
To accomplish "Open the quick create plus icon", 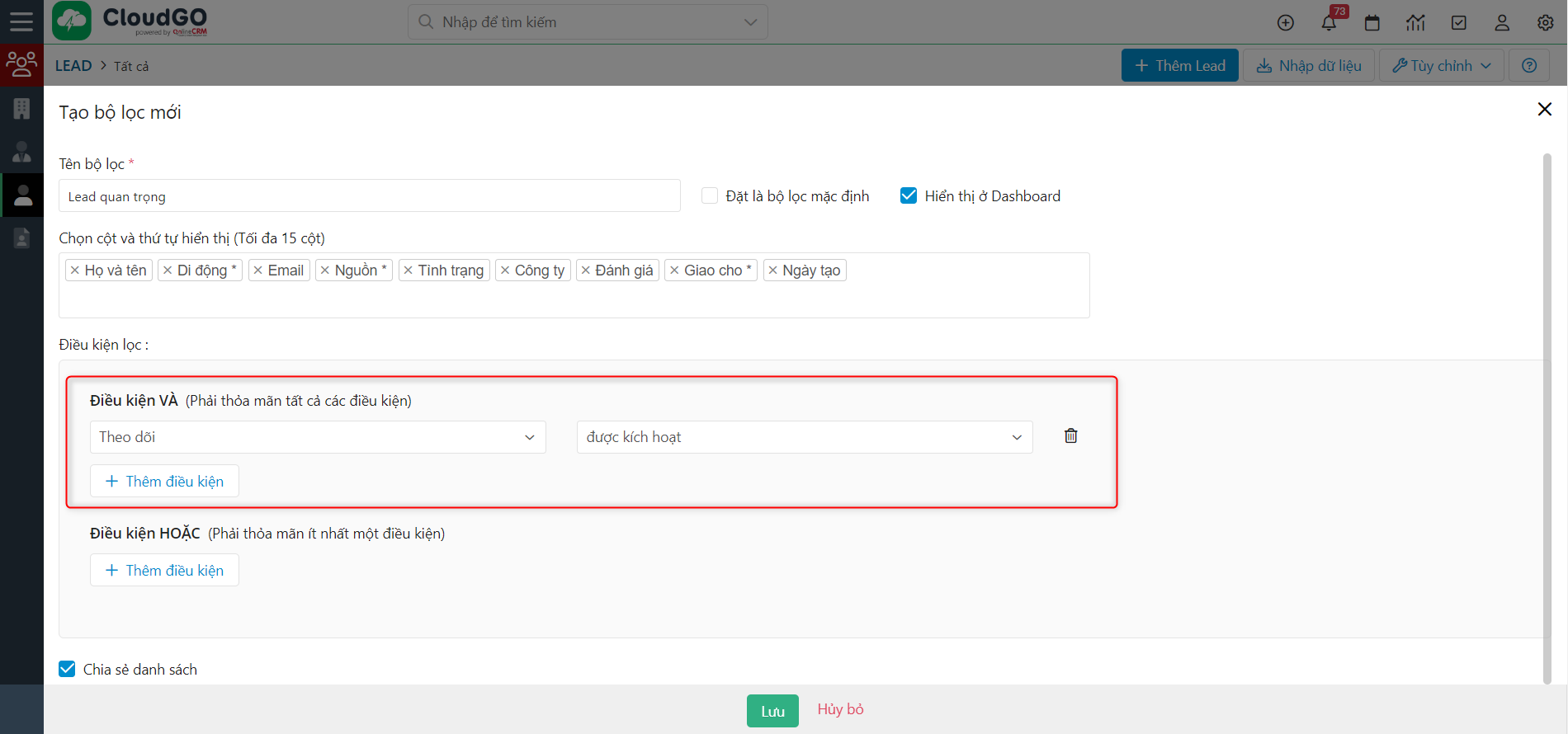I will 1286,23.
